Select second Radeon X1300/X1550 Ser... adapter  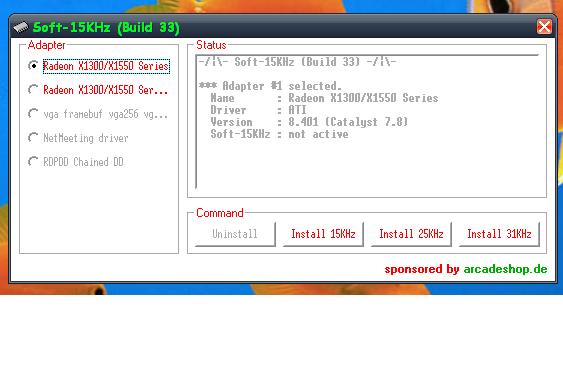98,90
